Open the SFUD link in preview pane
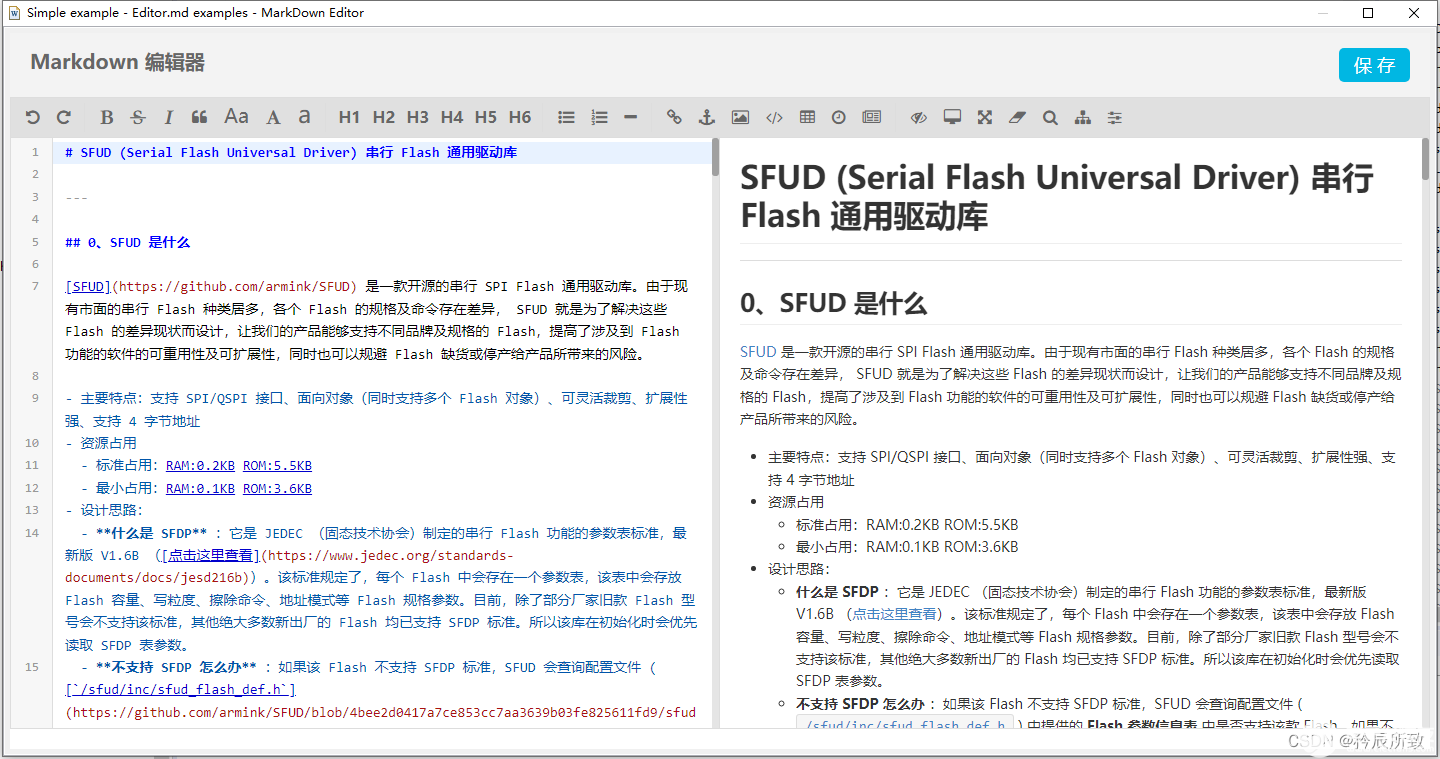The height and width of the screenshot is (759, 1440). tap(758, 351)
